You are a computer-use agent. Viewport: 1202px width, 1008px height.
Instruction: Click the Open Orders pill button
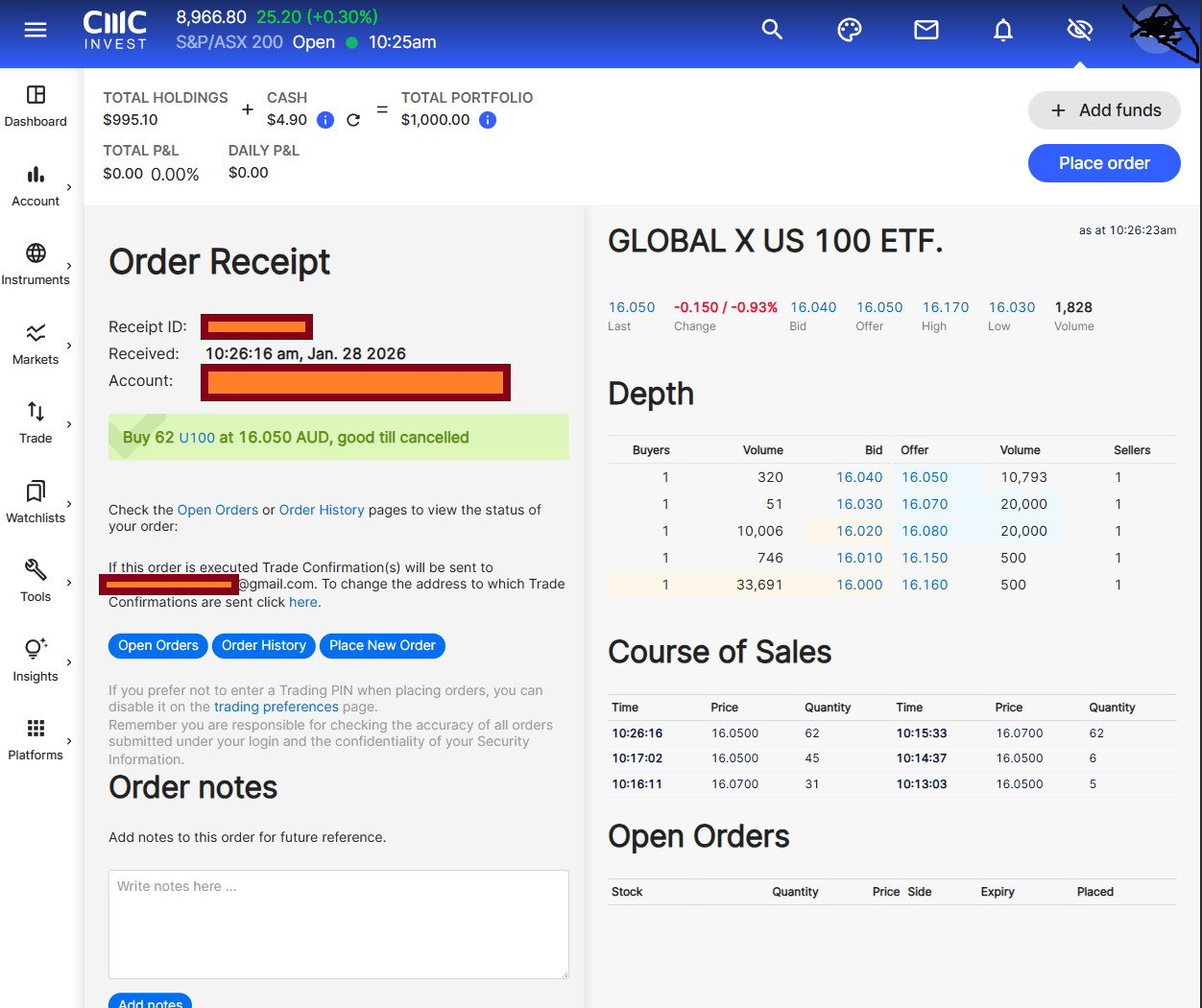click(158, 645)
